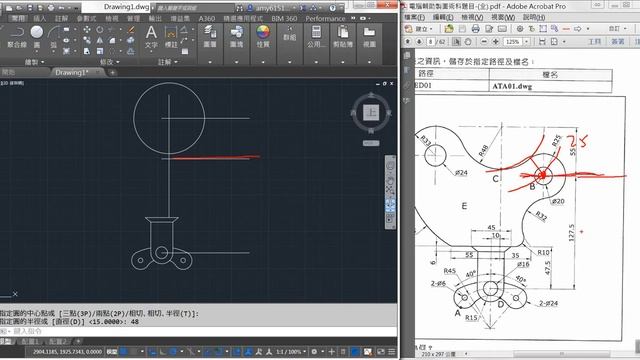Screen dimensions: 640x360
Task: Click the Open file icon in Acrobat
Action: pyautogui.click(x=449, y=29)
